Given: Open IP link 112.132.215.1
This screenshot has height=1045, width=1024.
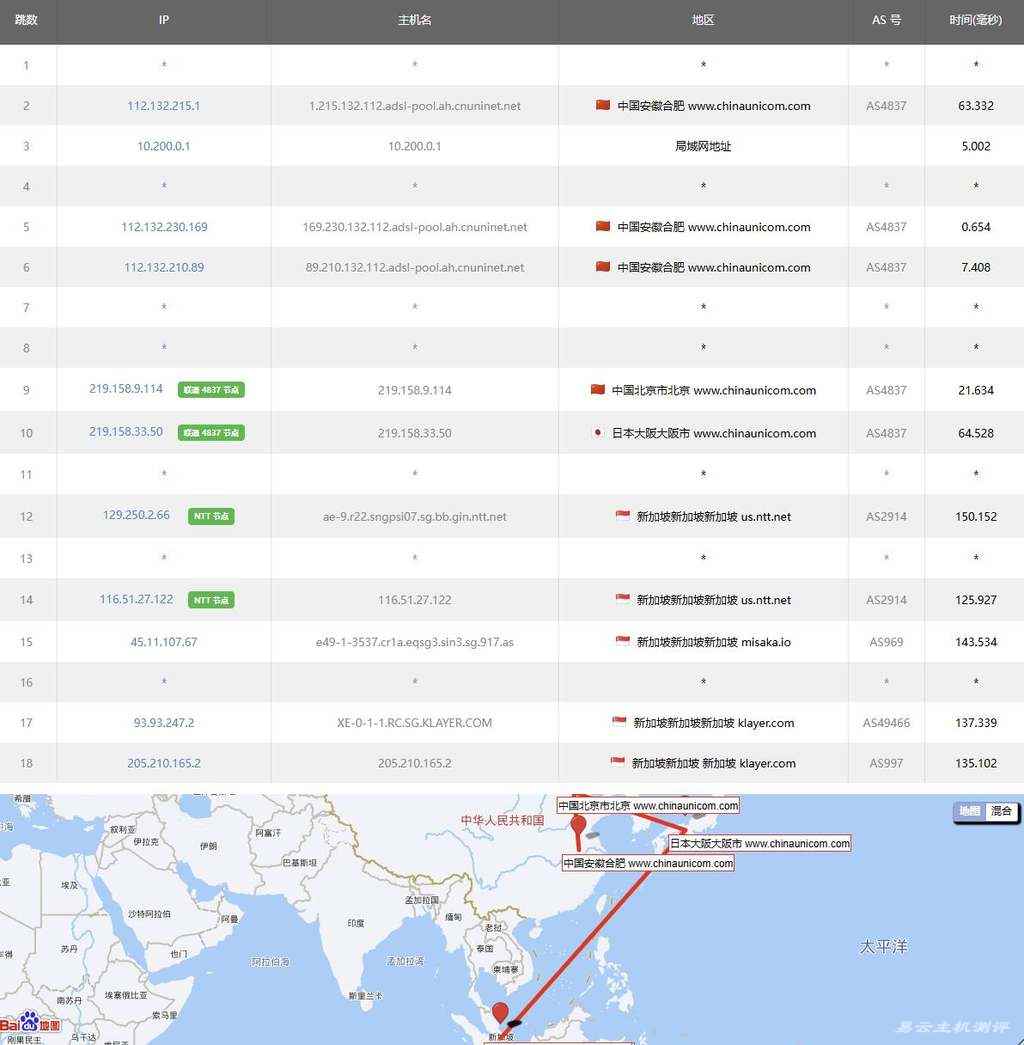Looking at the screenshot, I should pyautogui.click(x=164, y=106).
